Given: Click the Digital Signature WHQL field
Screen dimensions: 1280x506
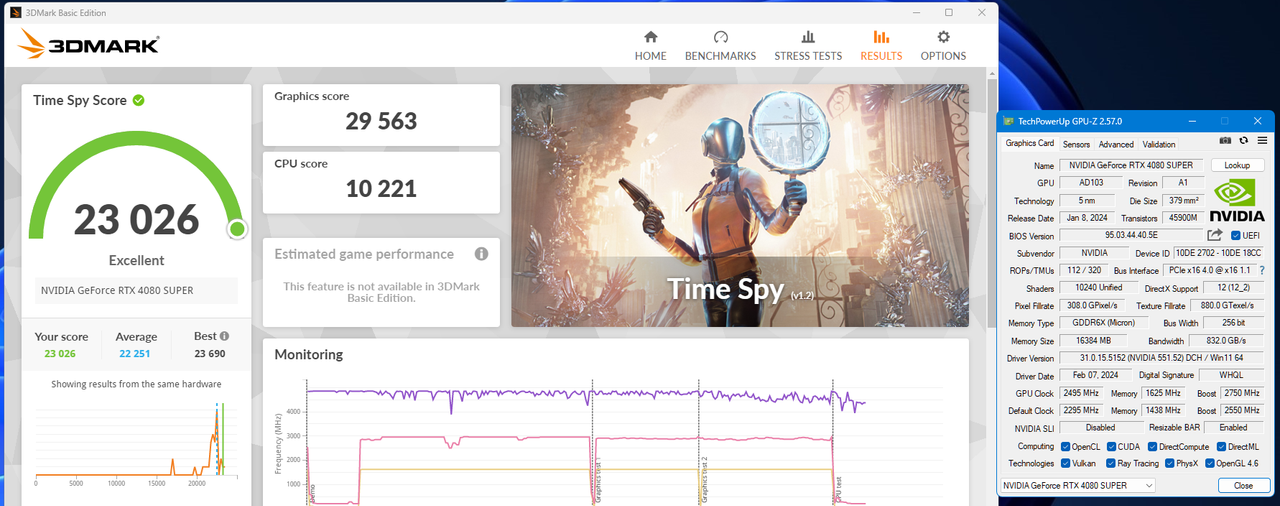Looking at the screenshot, I should click(x=1231, y=376).
